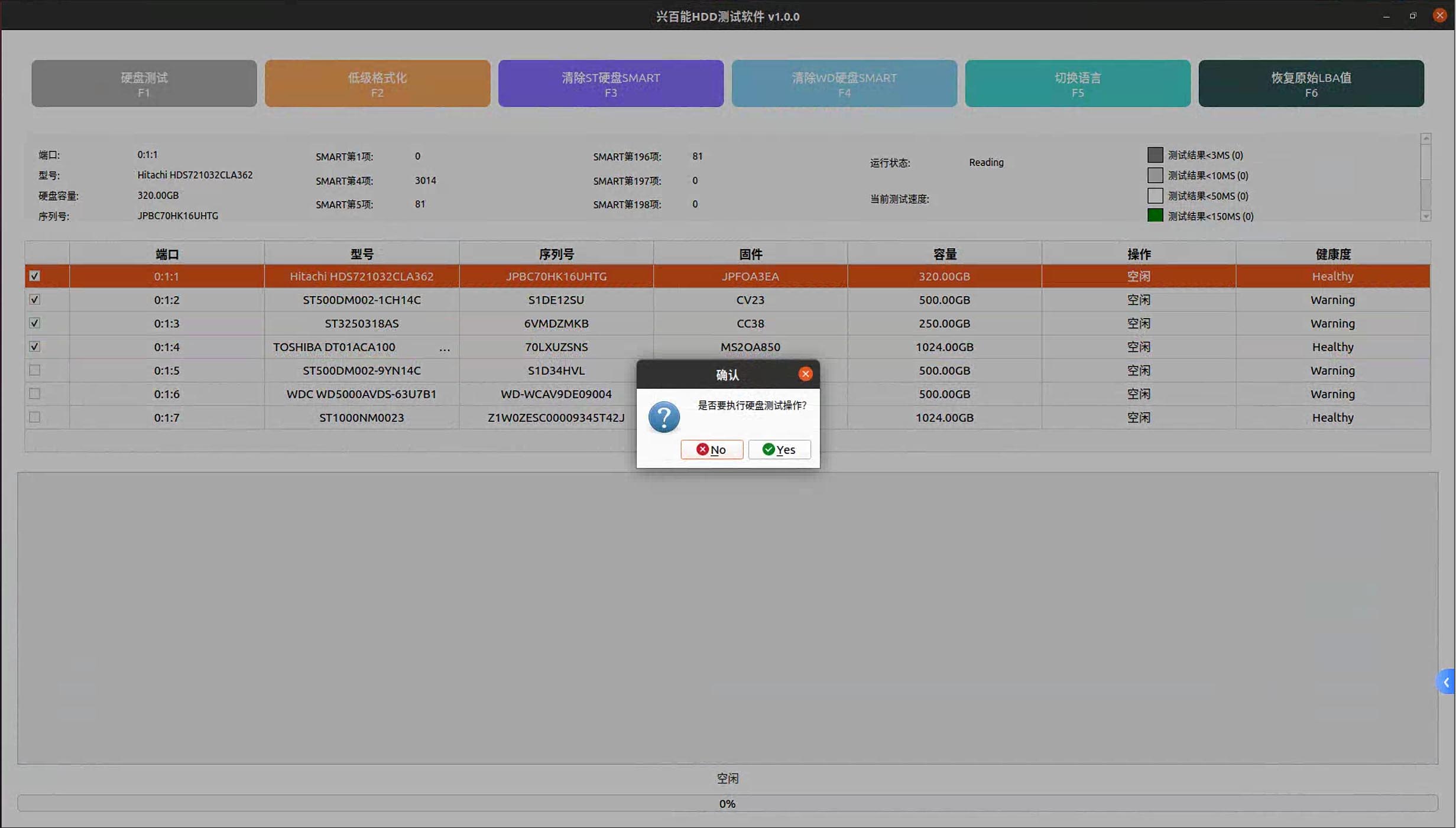Restore the window using title bar icon
The height and width of the screenshot is (828, 1456).
pos(1412,16)
